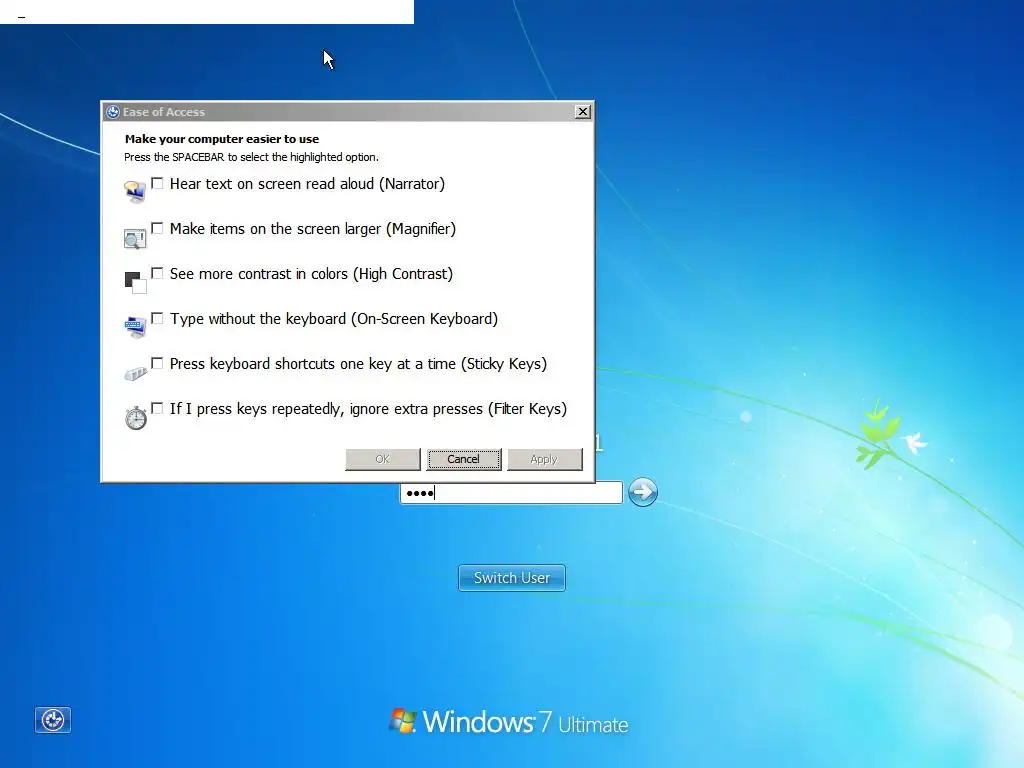1024x768 pixels.
Task: Open Ease of Access button on login screen
Action: tap(53, 720)
